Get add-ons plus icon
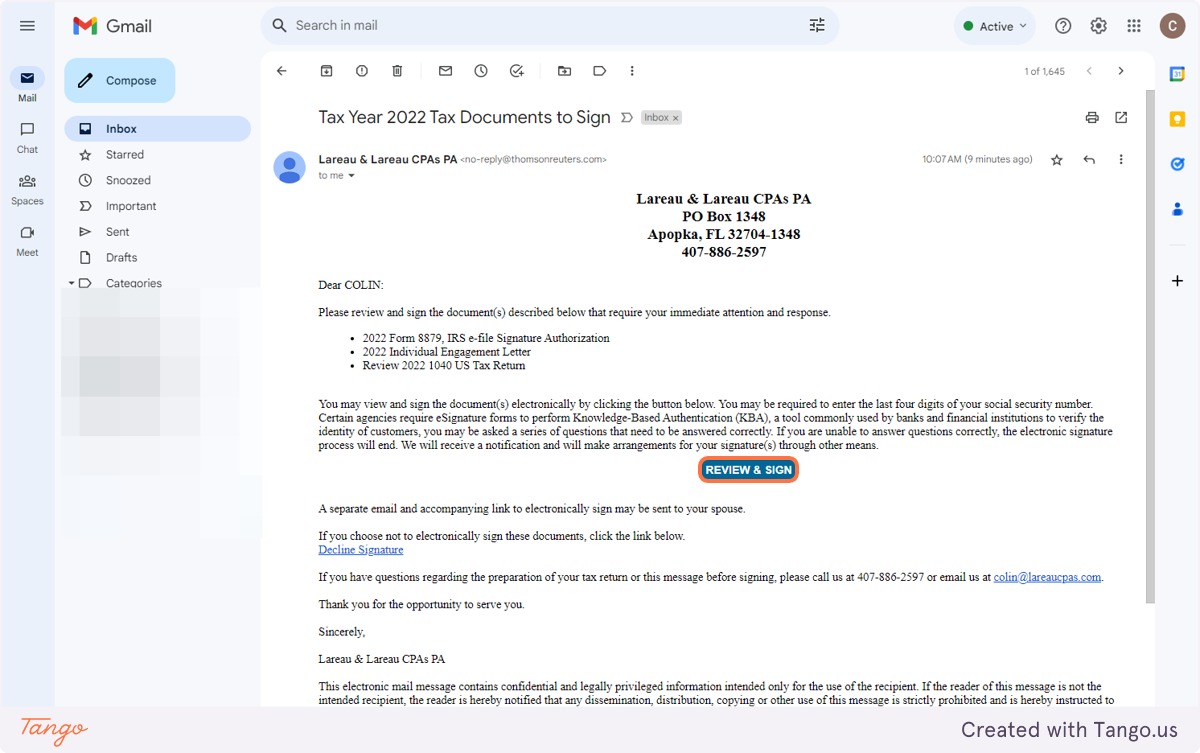 tap(1177, 281)
